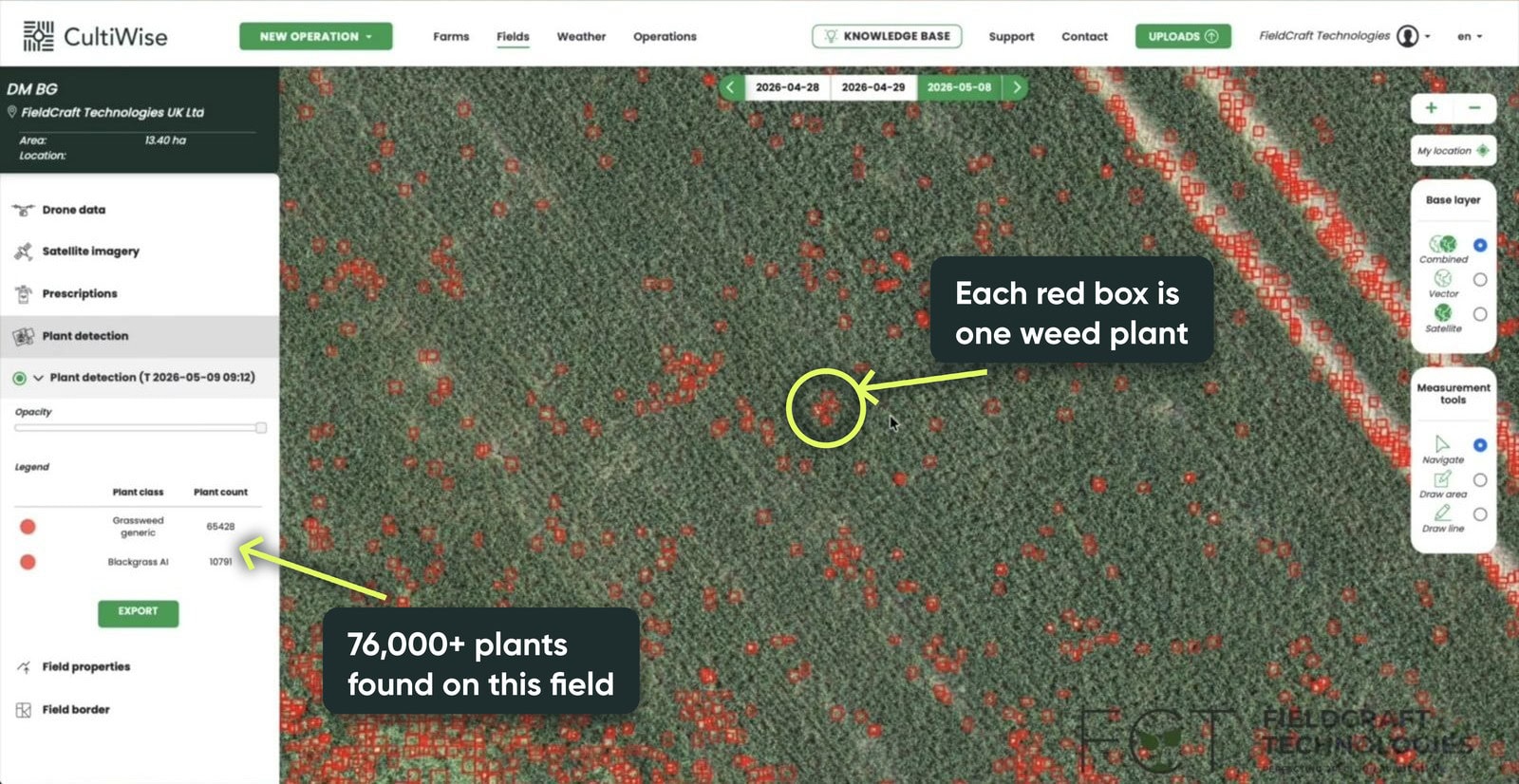Image resolution: width=1519 pixels, height=784 pixels.
Task: Click the Combined base layer globe icon
Action: (x=1443, y=244)
